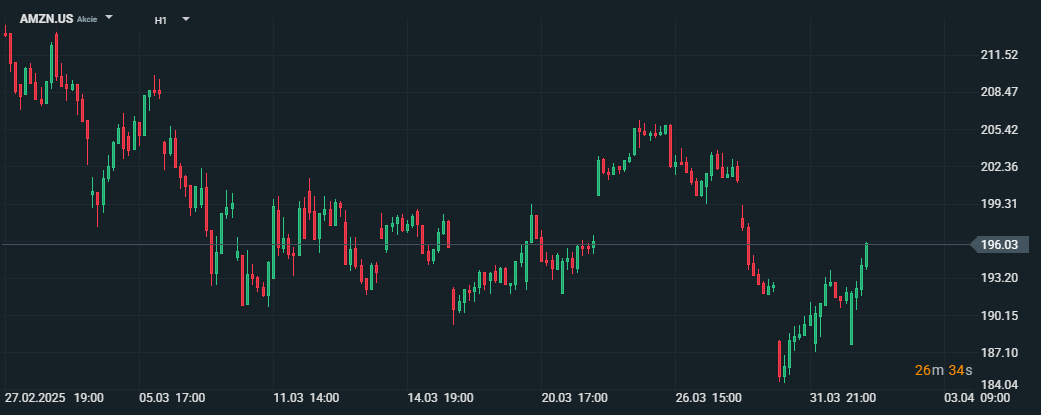Image resolution: width=1041 pixels, height=415 pixels.
Task: Click the 211.52 price axis label
Action: click(x=999, y=55)
